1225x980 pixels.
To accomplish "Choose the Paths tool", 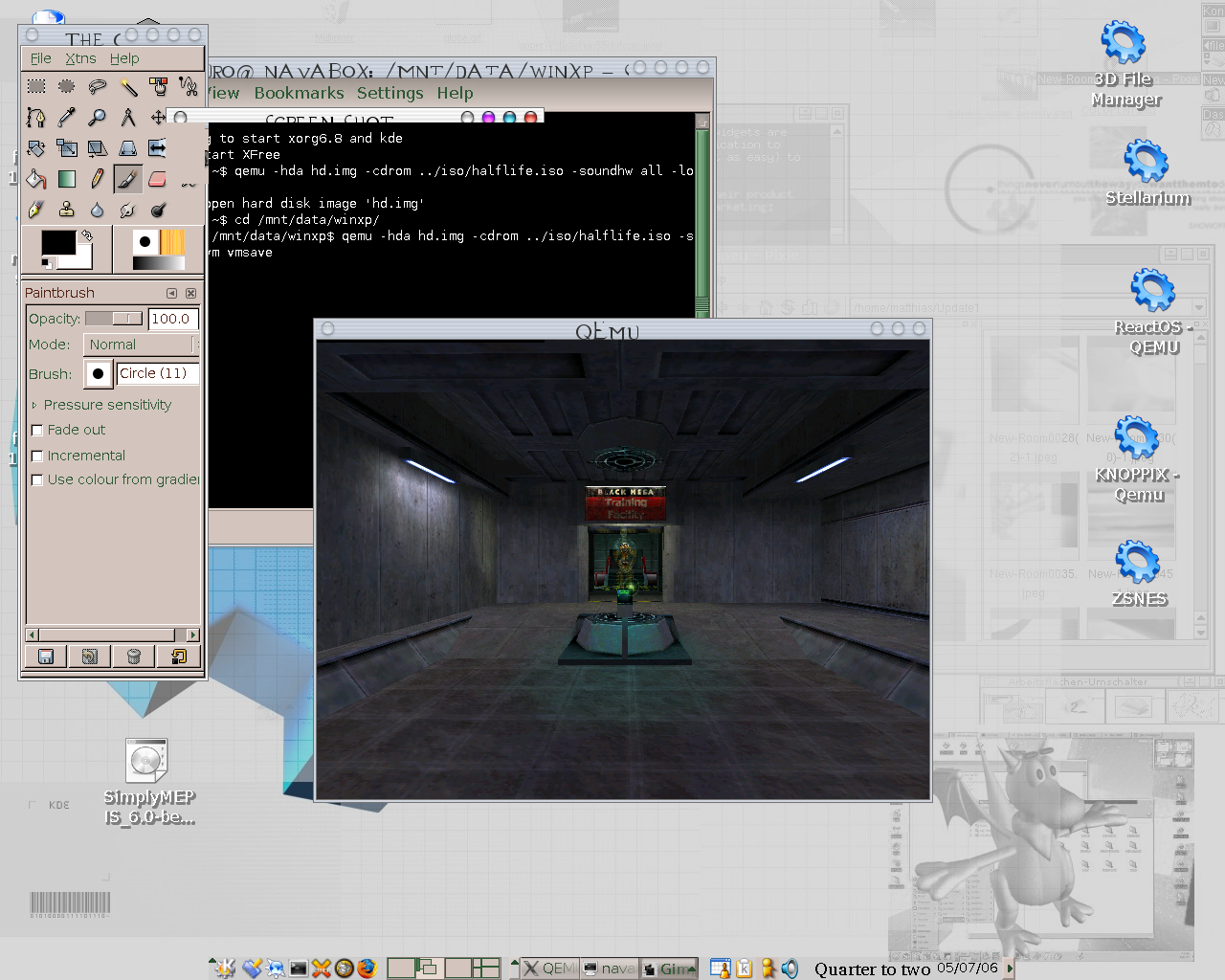I will click(36, 118).
